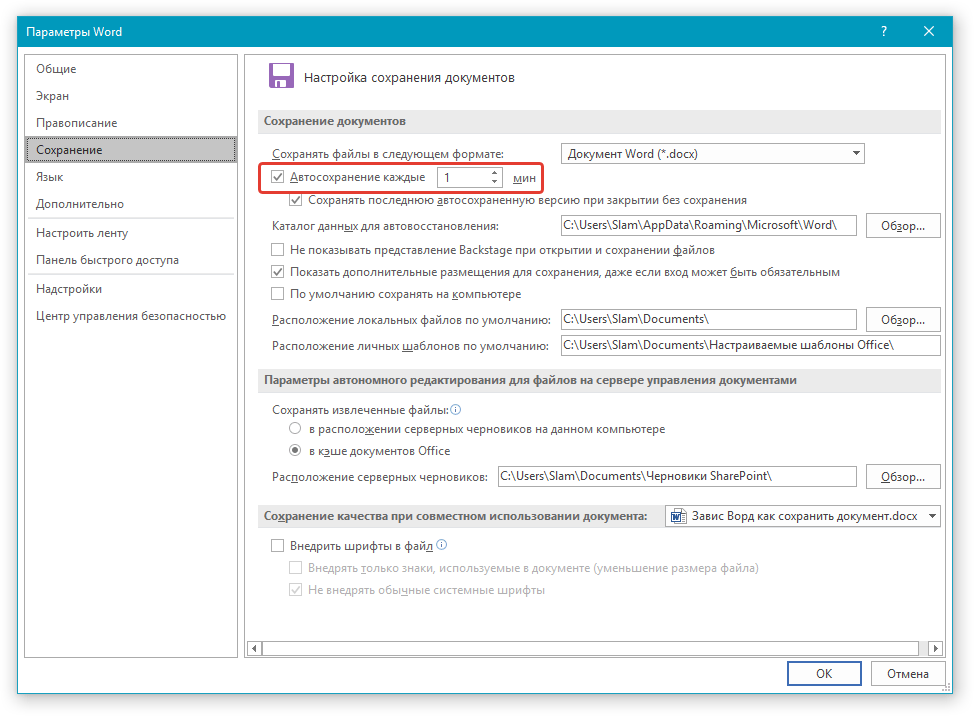Click horizontal scrollbar right arrow
Viewport: 974px width, 716px height.
935,648
